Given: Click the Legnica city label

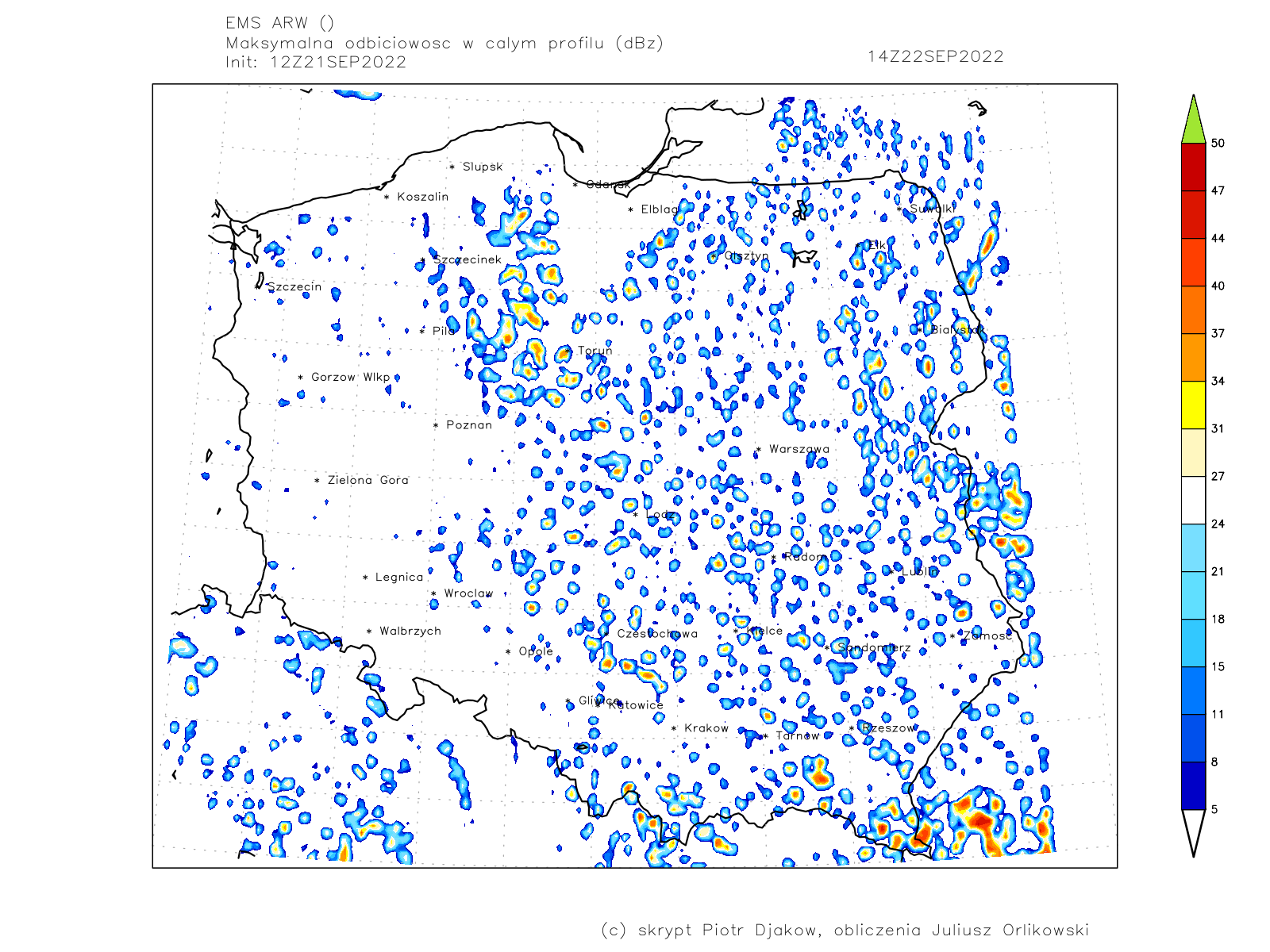Looking at the screenshot, I should (x=399, y=577).
